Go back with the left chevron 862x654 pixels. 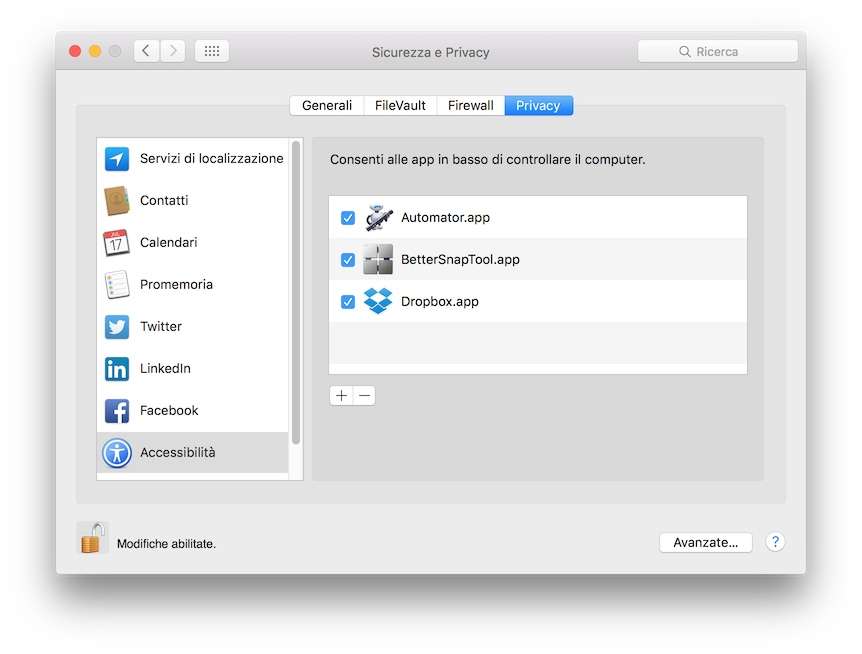click(146, 51)
